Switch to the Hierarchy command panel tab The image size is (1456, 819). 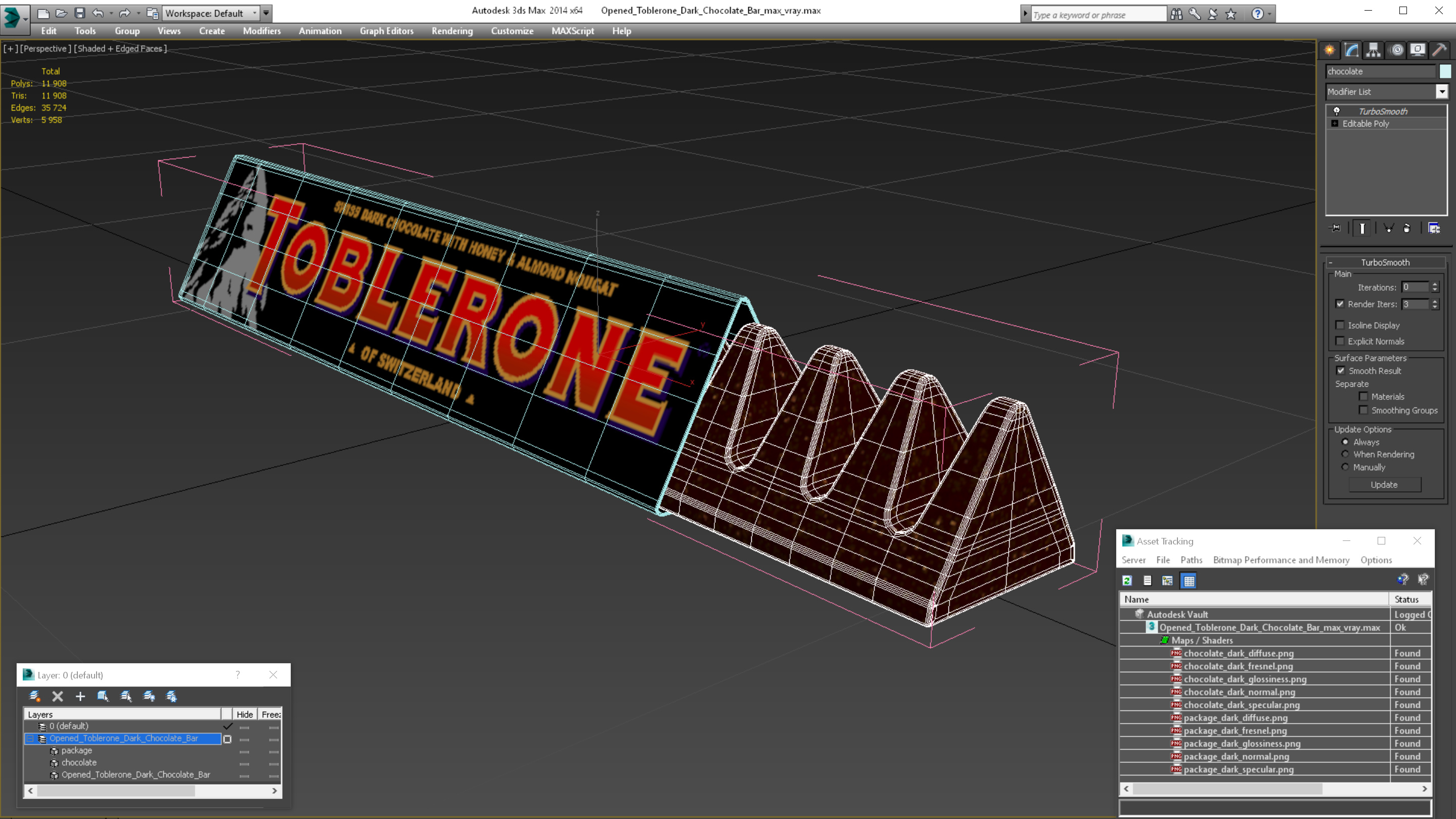1374,51
